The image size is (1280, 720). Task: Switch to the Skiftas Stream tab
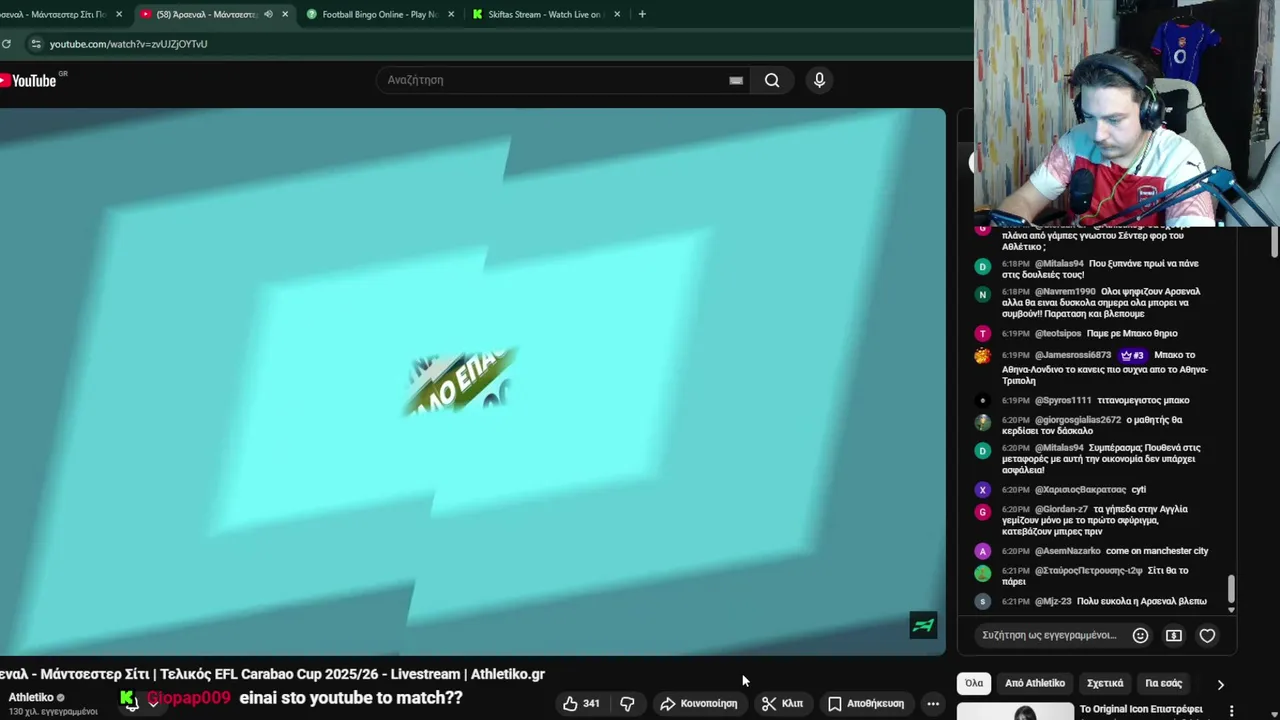(545, 14)
